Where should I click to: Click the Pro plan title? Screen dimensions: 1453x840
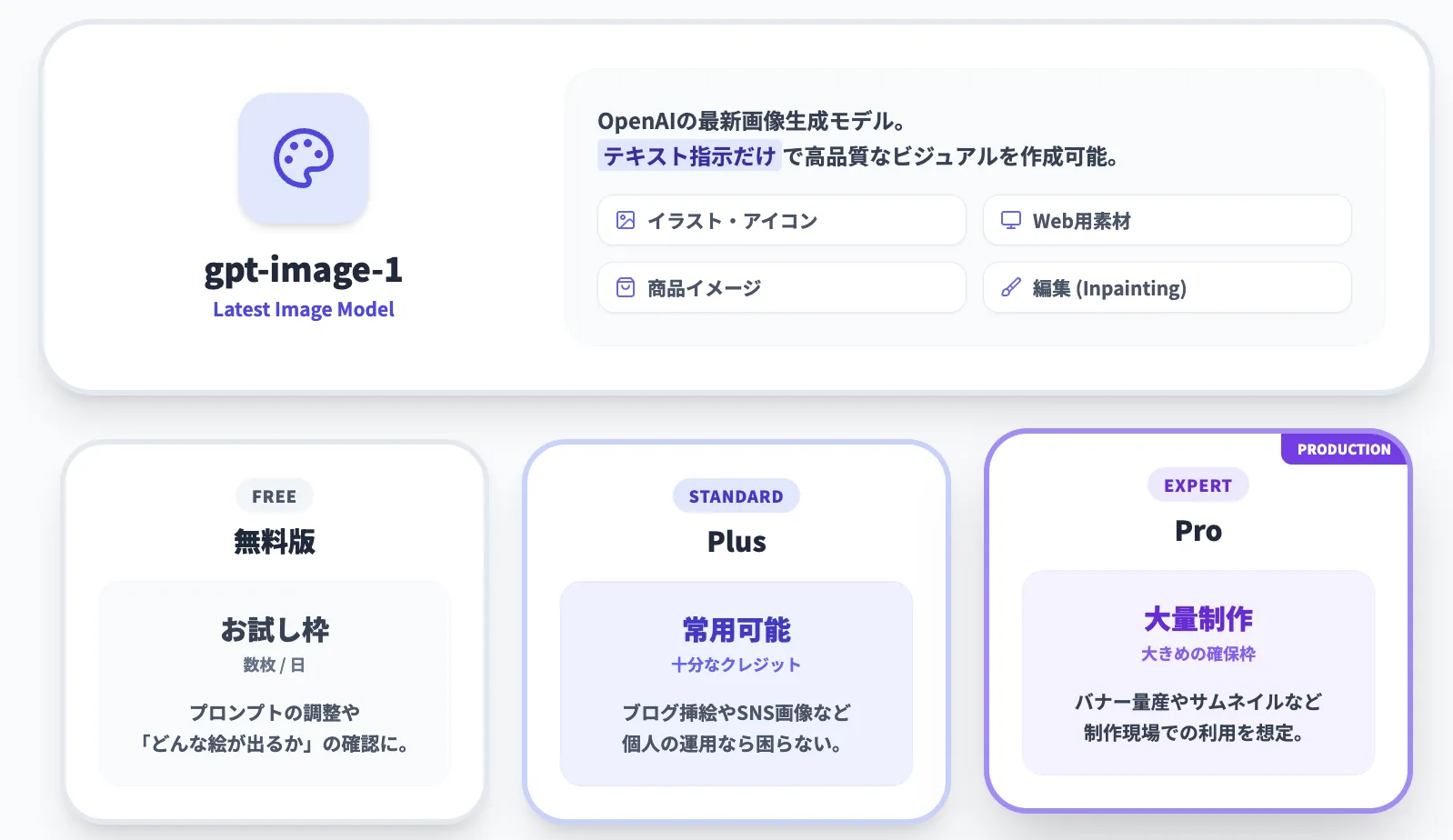point(1198,531)
